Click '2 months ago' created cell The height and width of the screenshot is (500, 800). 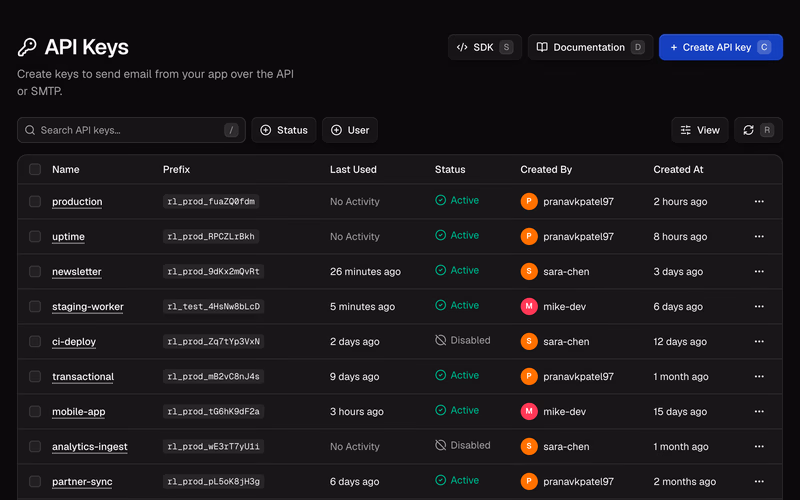point(685,482)
